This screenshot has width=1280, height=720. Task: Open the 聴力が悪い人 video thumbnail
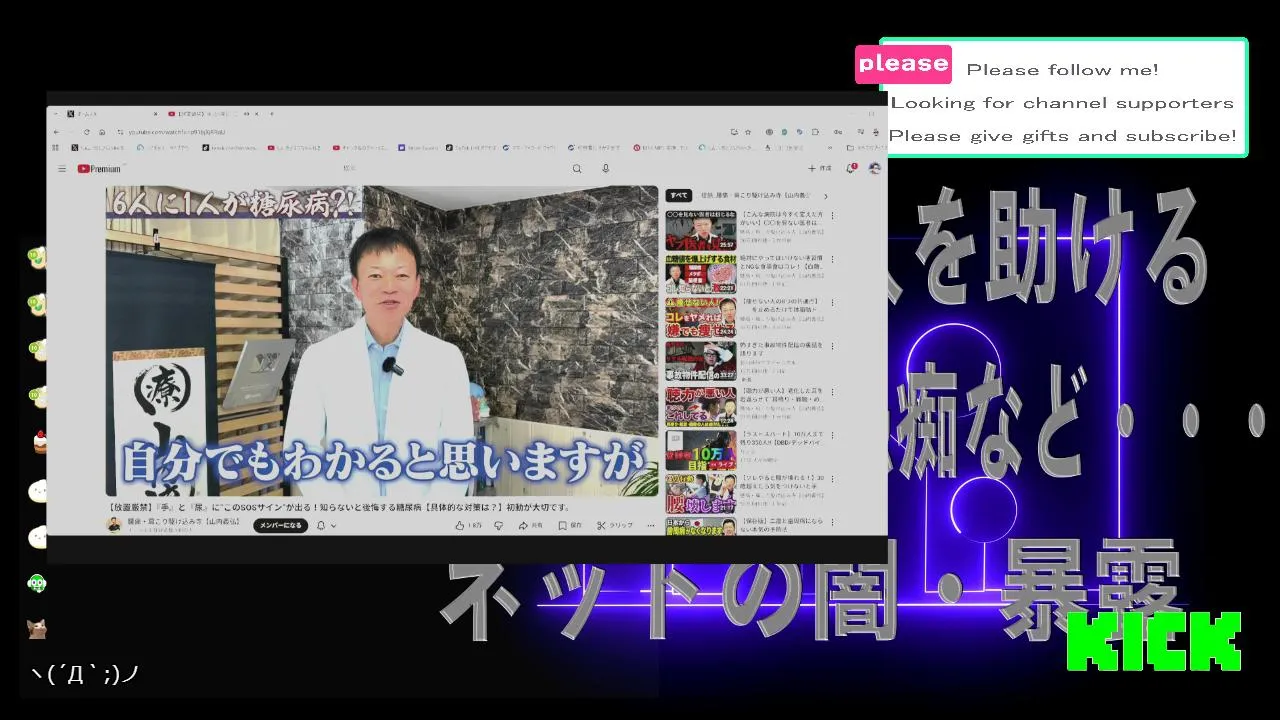(x=701, y=406)
